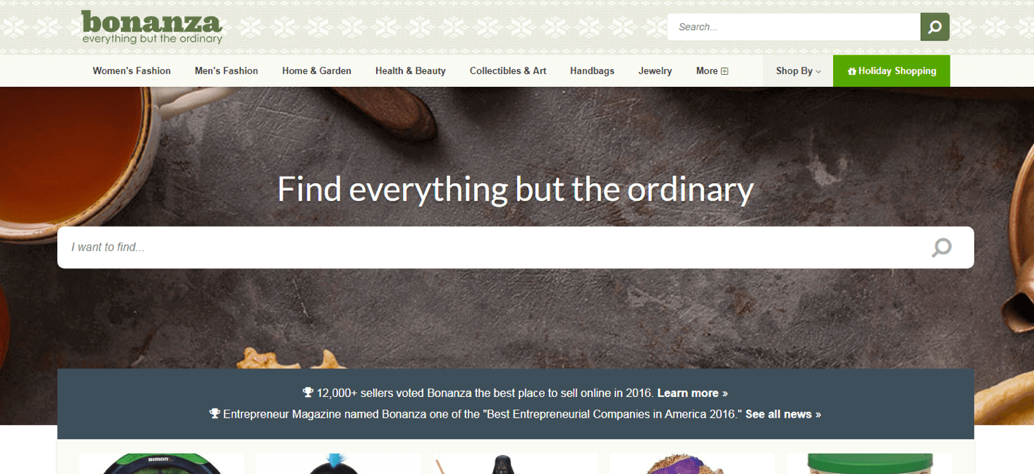
Task: Click the plus icon beside More
Action: pyautogui.click(x=725, y=71)
